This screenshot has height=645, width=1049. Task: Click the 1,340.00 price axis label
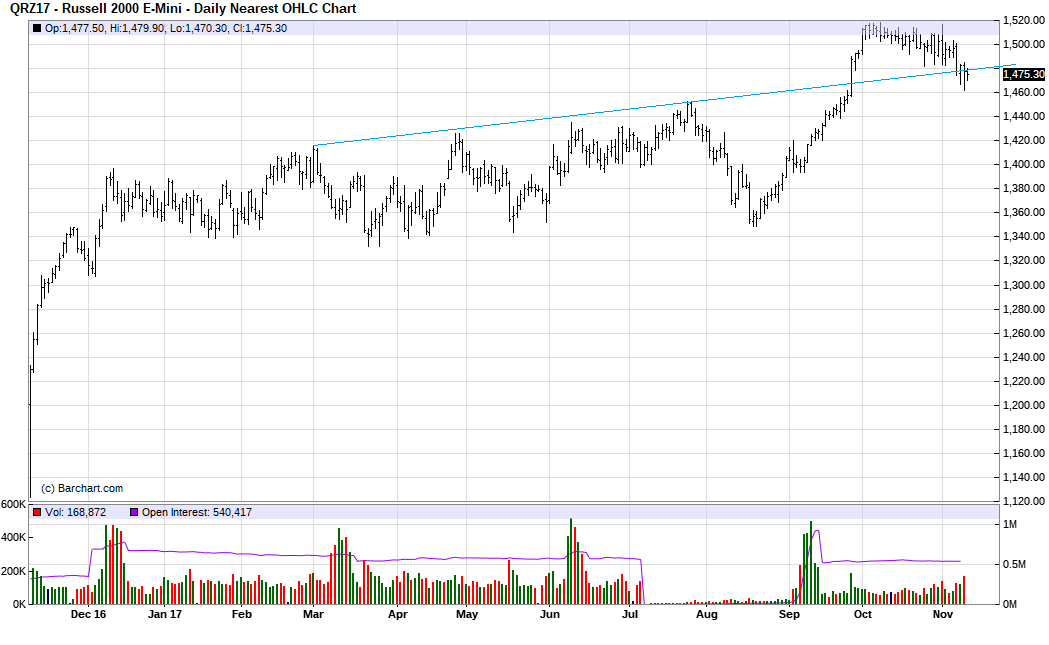coord(1024,236)
